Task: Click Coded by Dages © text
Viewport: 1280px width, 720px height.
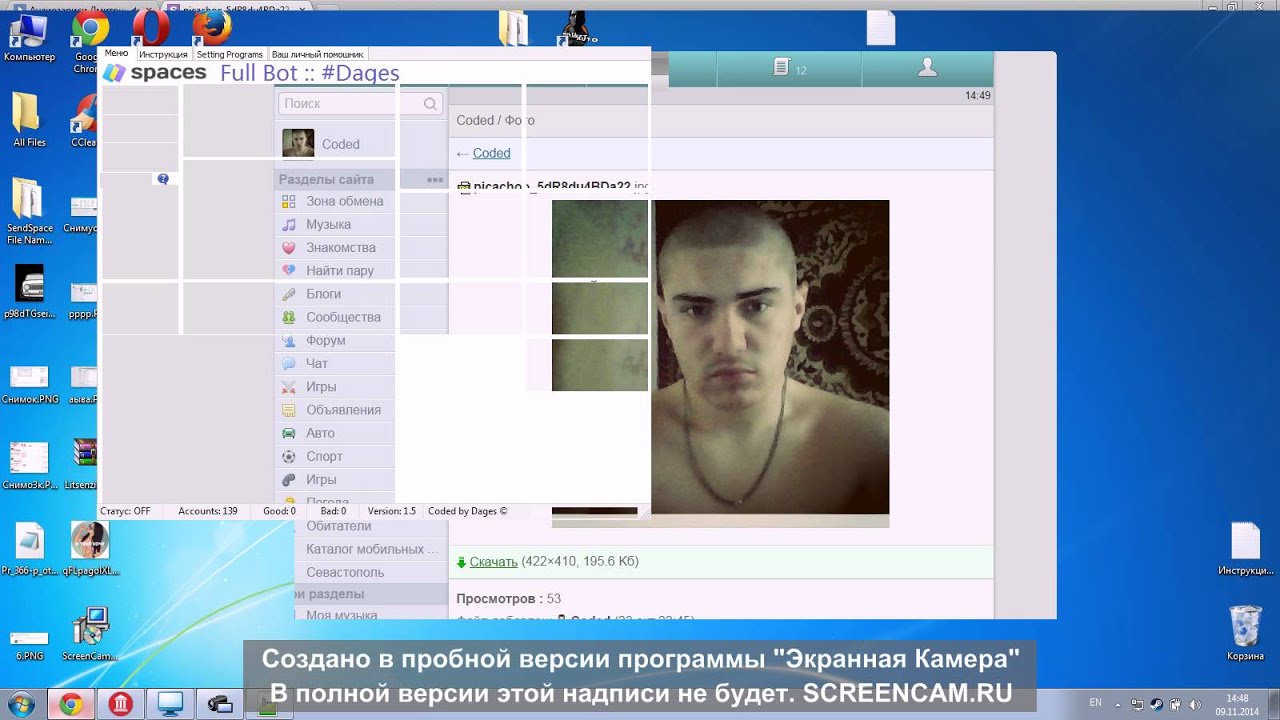Action: click(x=467, y=511)
